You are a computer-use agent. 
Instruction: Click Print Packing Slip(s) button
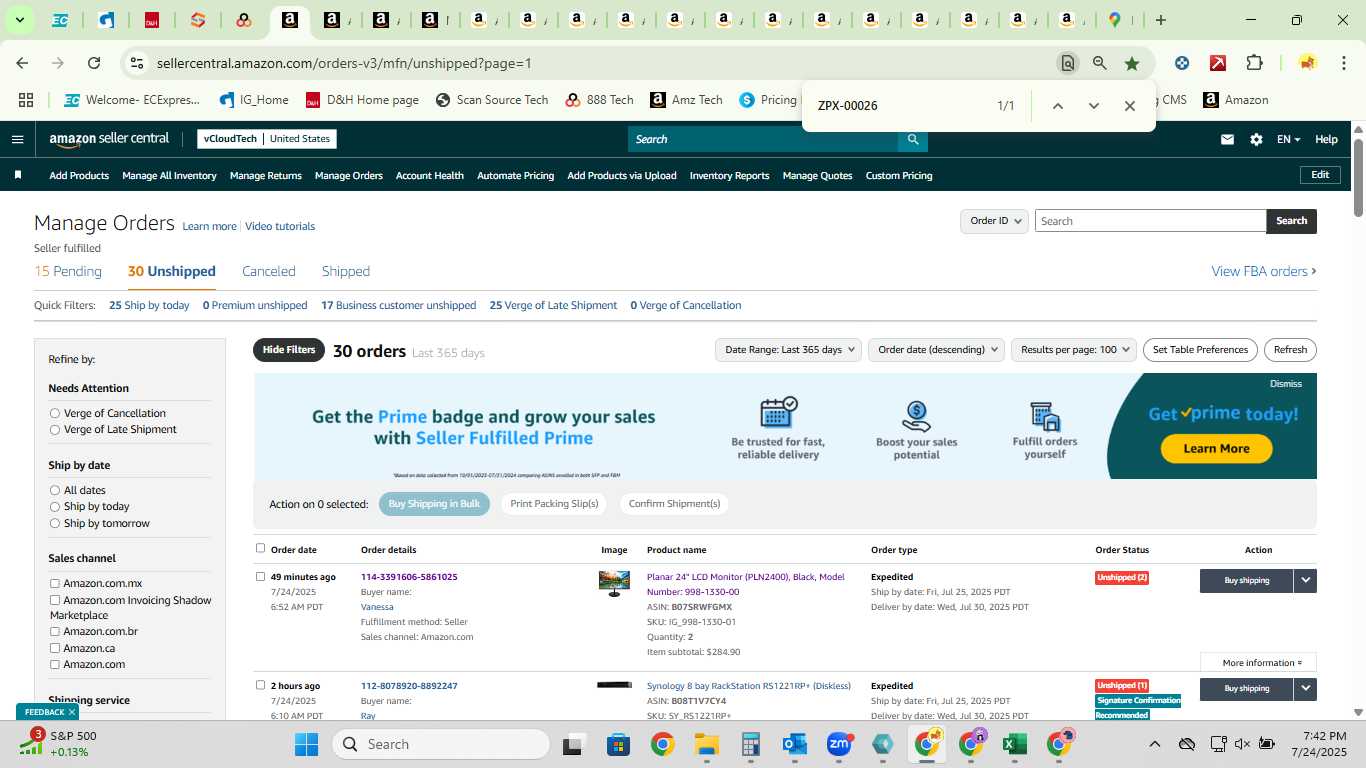[x=554, y=504]
